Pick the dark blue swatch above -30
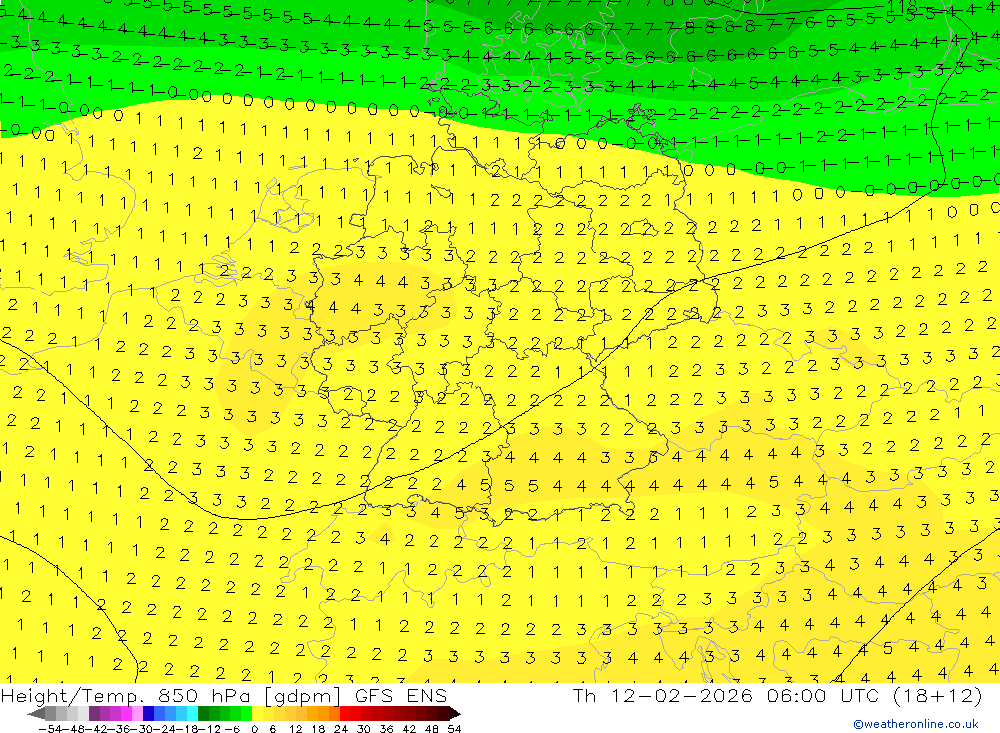 tap(148, 713)
